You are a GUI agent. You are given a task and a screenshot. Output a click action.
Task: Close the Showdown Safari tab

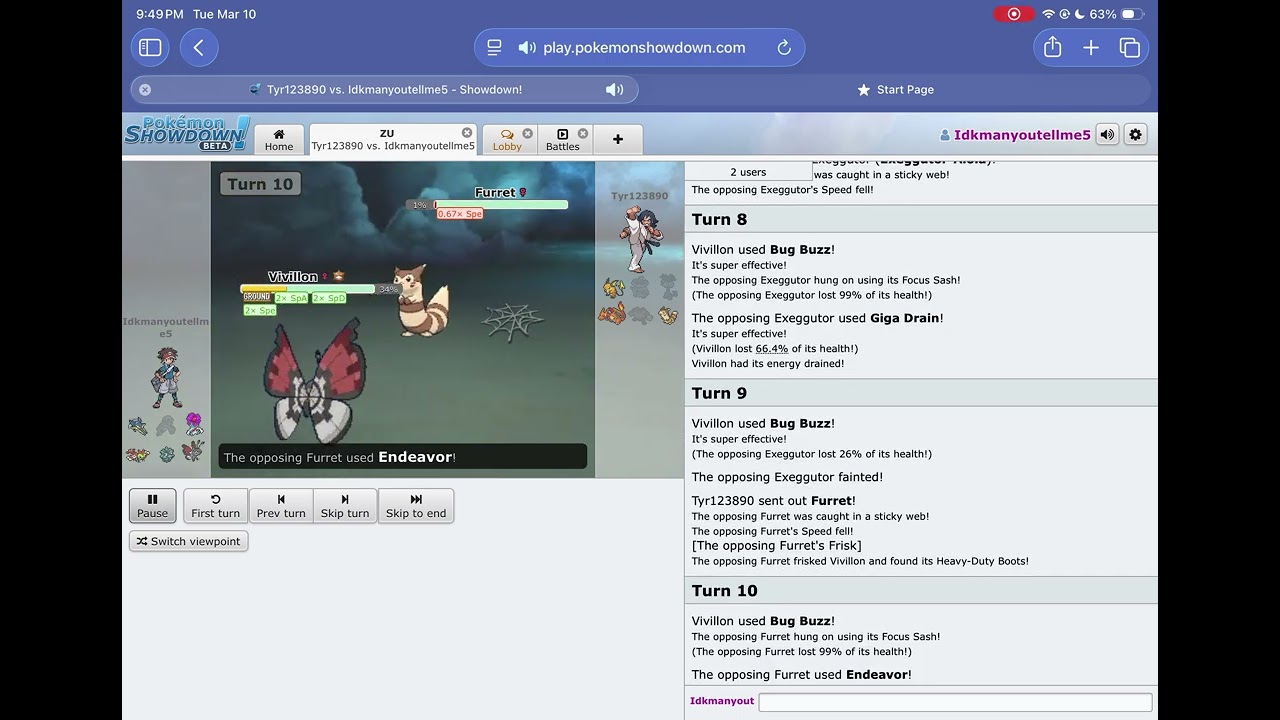(145, 90)
